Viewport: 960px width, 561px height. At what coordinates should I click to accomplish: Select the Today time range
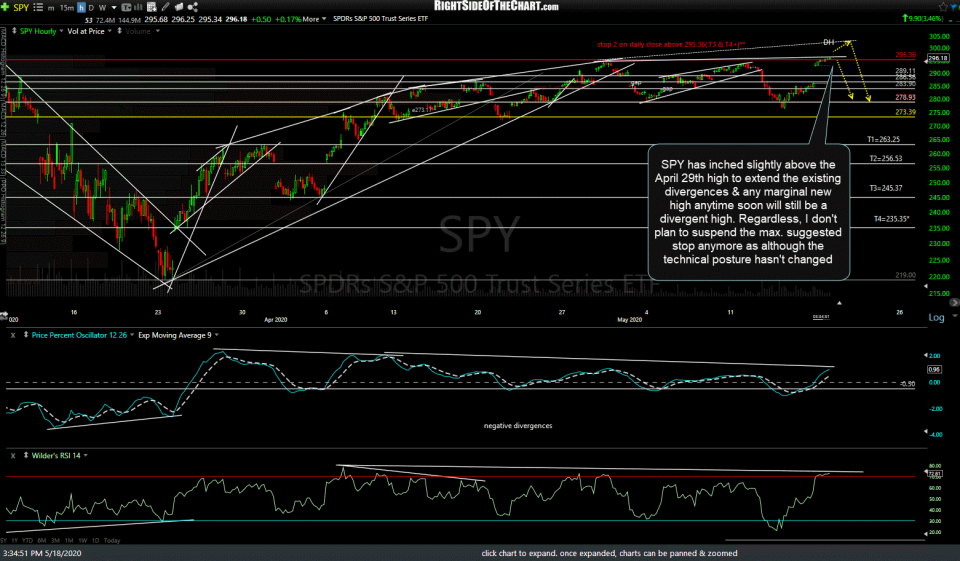[x=112, y=541]
